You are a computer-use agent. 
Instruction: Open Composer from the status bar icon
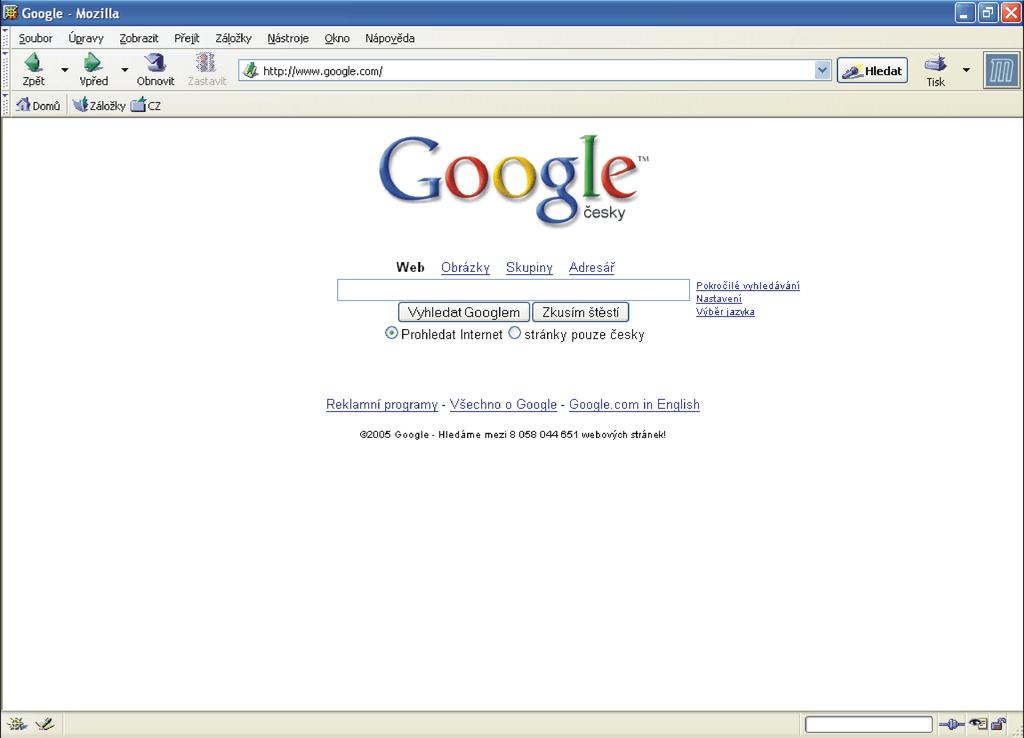(x=44, y=724)
